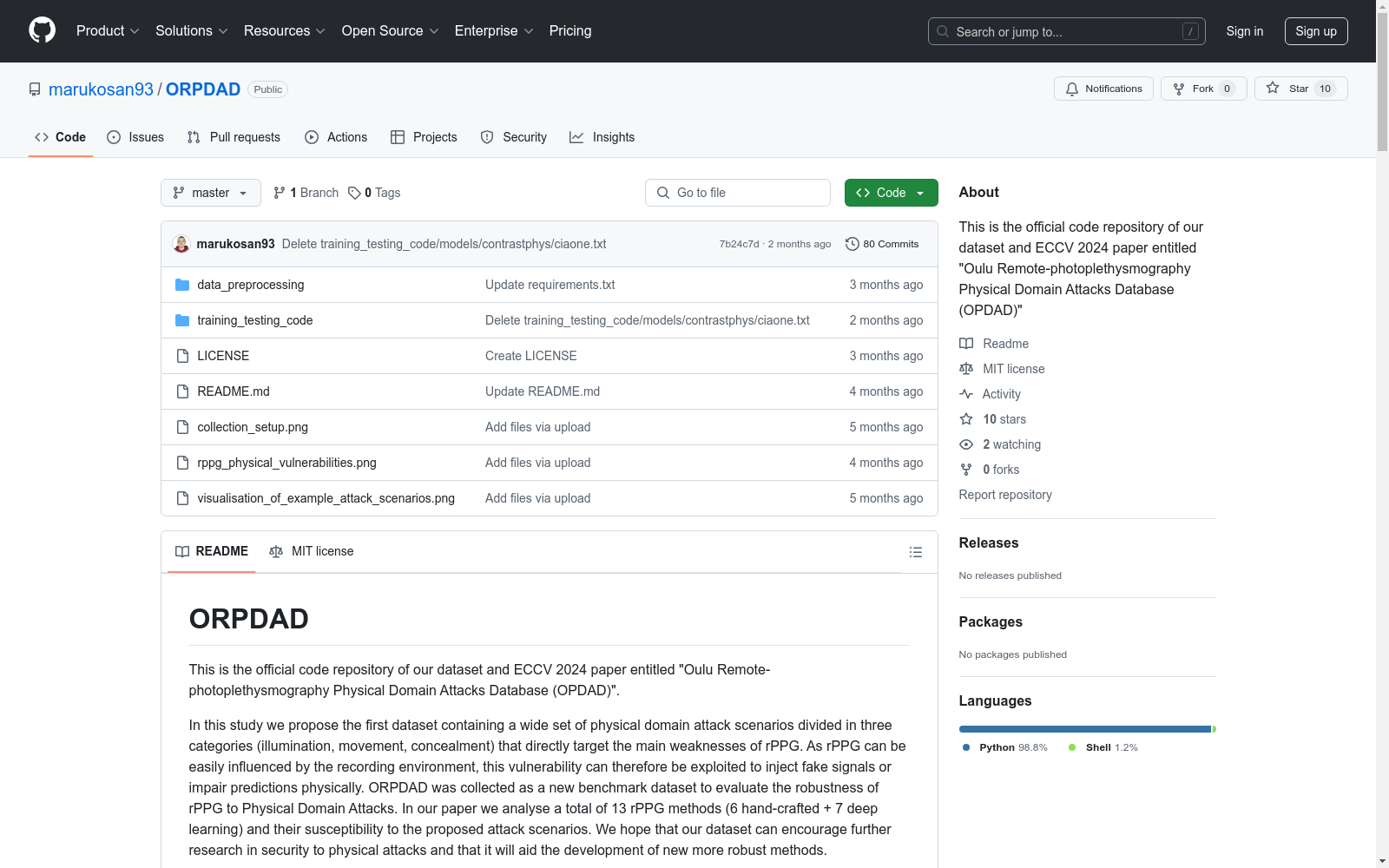1389x868 pixels.
Task: Open the green Code dropdown
Action: point(892,193)
